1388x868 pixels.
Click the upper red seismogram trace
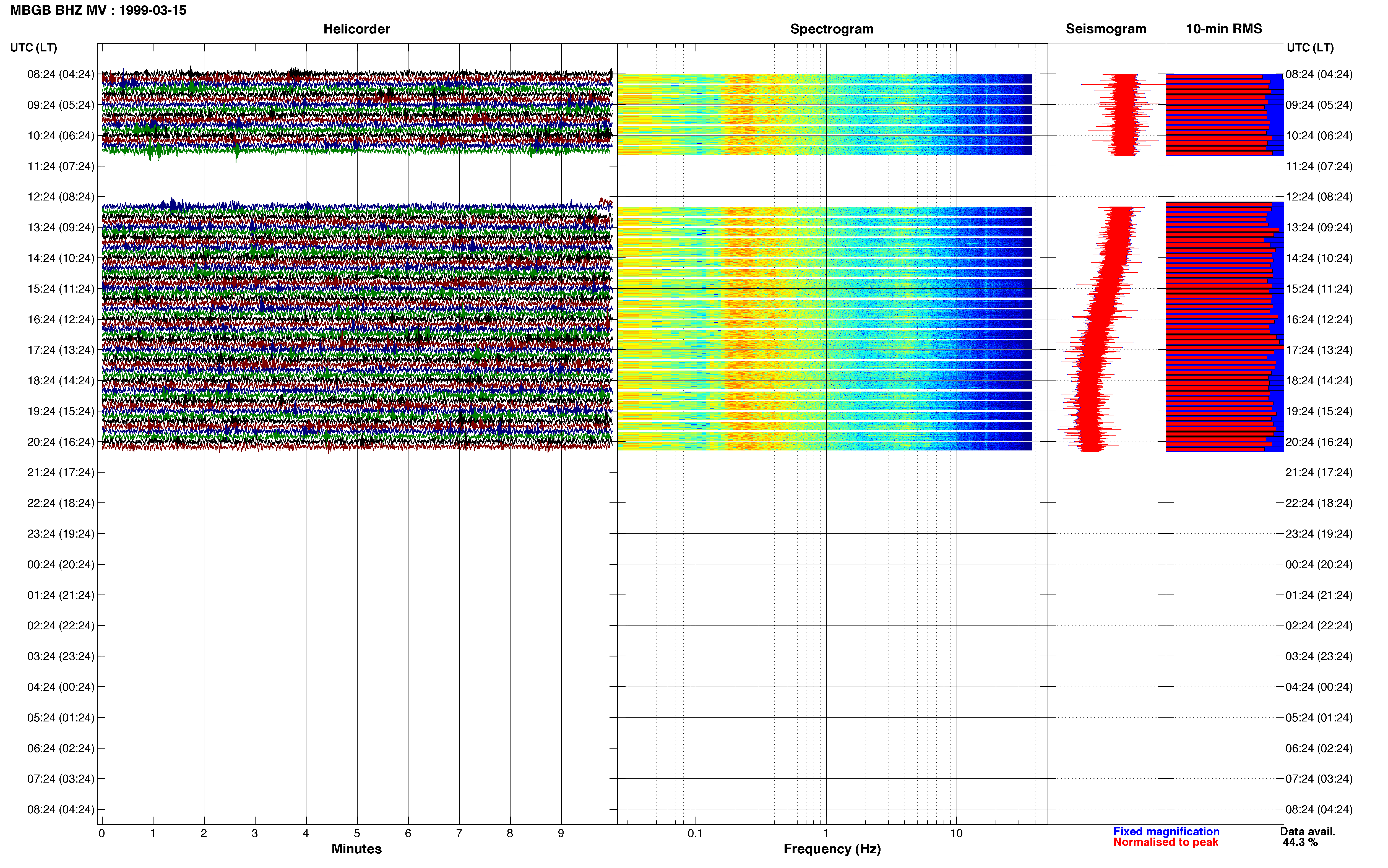1124,114
